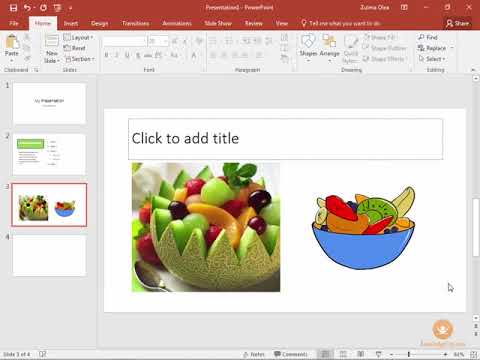Image resolution: width=480 pixels, height=360 pixels.
Task: Click the Tell me what you want search box
Action: coord(341,23)
